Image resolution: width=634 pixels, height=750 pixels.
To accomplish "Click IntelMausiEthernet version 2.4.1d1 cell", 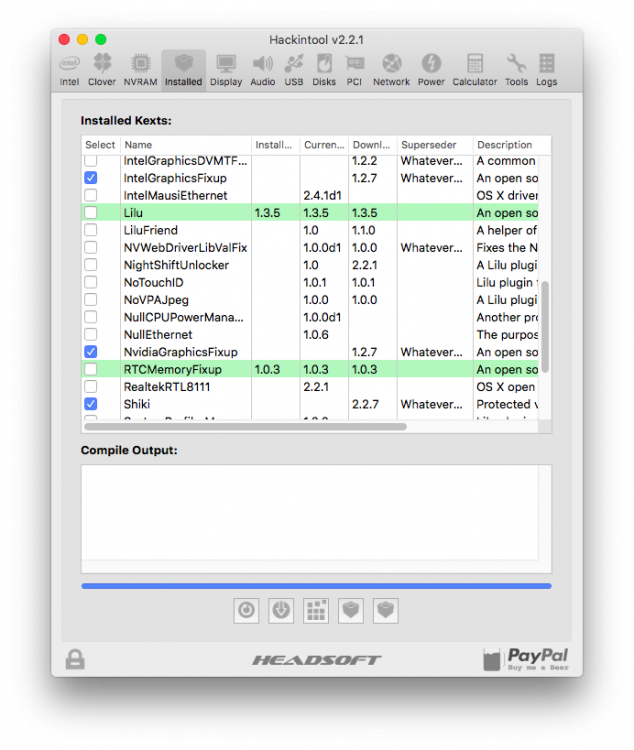I will click(x=323, y=196).
